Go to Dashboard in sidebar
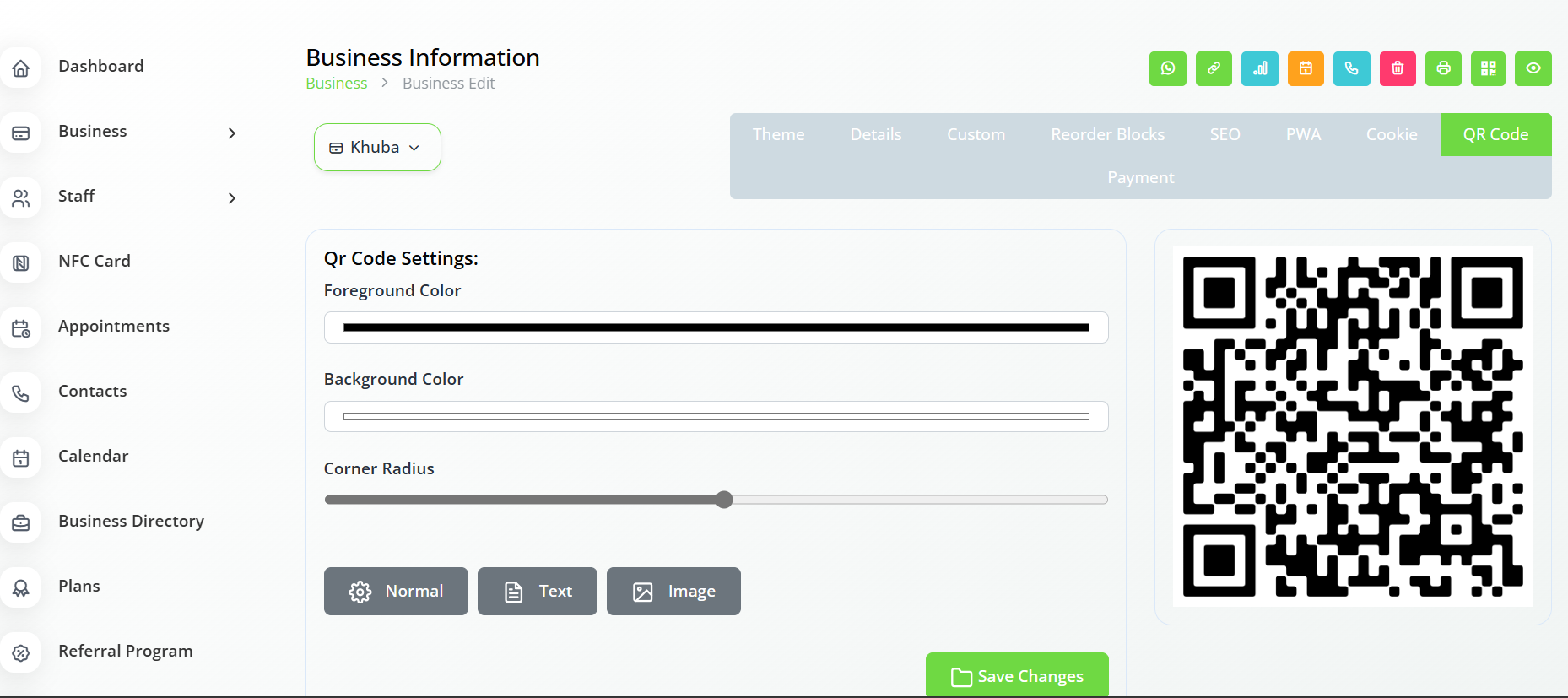Viewport: 1568px width, 698px height. (101, 66)
